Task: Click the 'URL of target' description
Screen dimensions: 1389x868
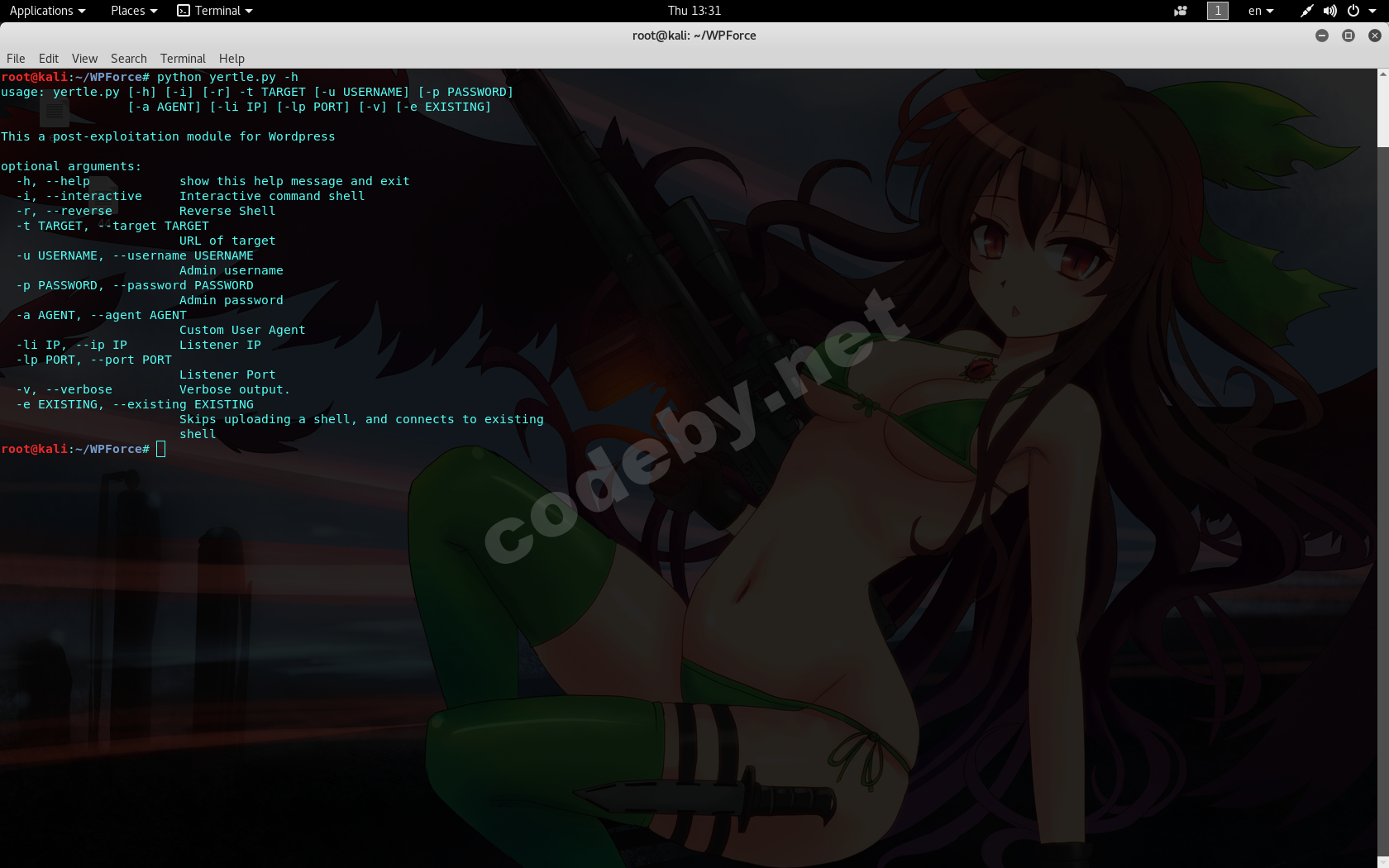Action: click(227, 241)
